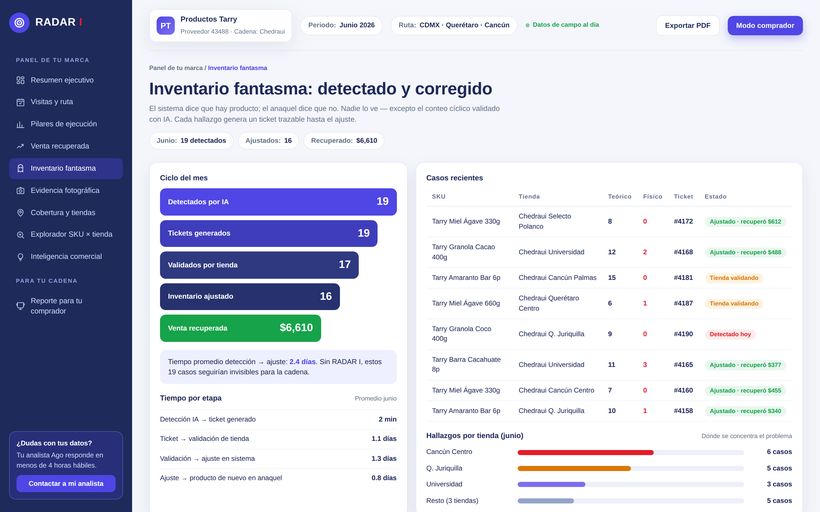Select Venta recuperada menu item
This screenshot has width=820, height=512.
pyautogui.click(x=66, y=146)
